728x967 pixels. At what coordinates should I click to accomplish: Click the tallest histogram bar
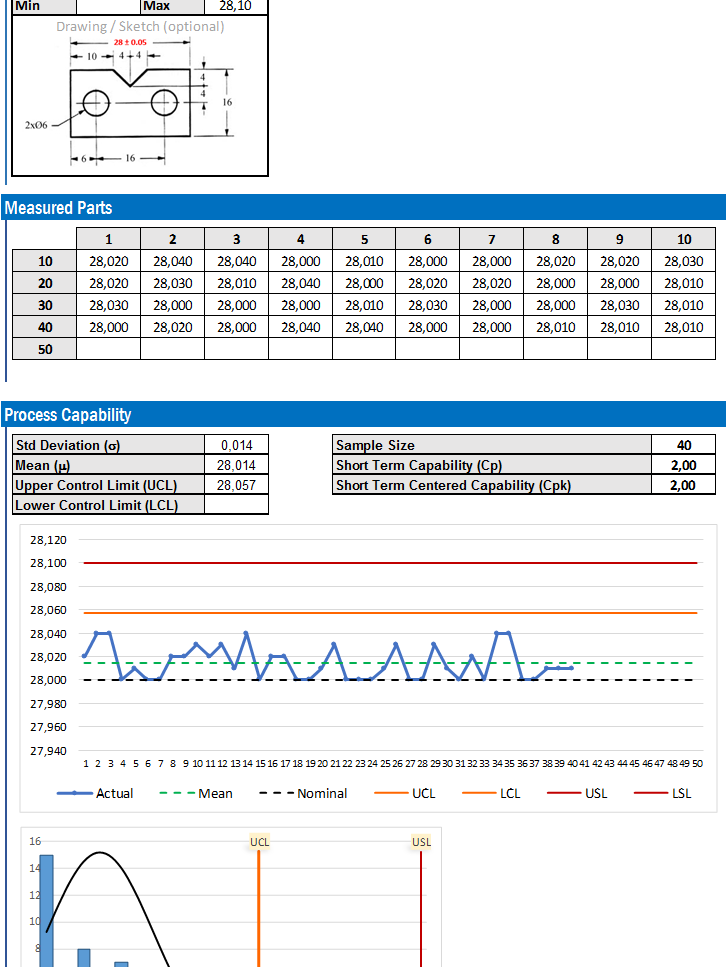click(x=46, y=911)
